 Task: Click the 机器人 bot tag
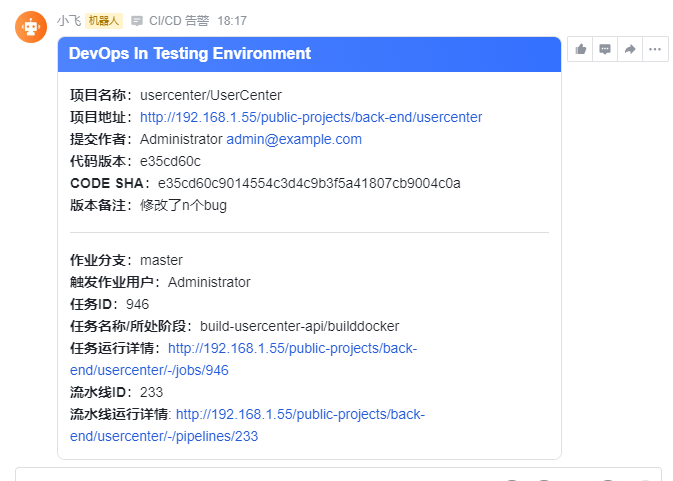[x=104, y=20]
